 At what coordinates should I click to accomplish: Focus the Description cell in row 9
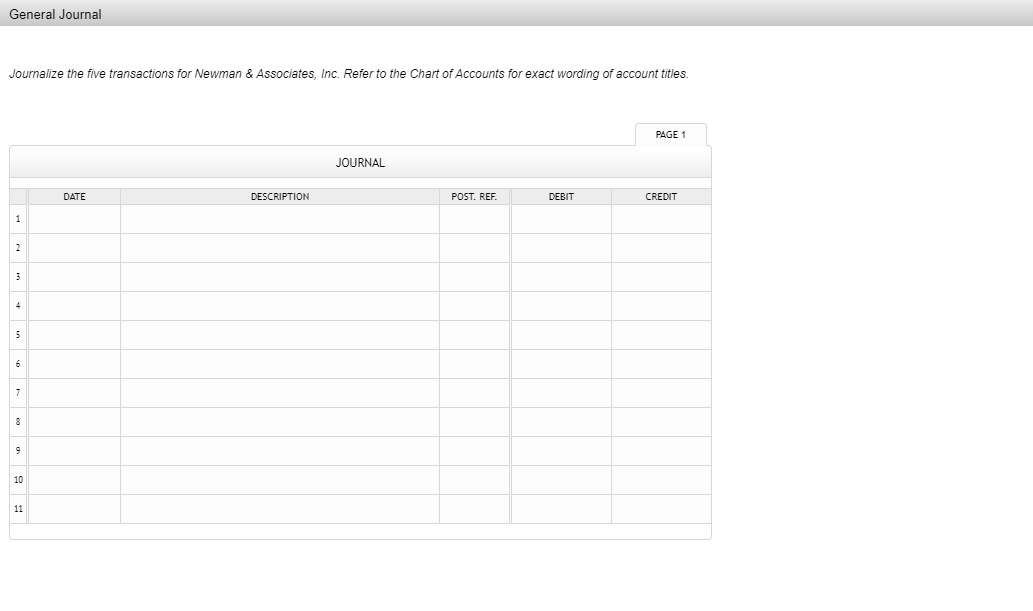click(x=280, y=451)
